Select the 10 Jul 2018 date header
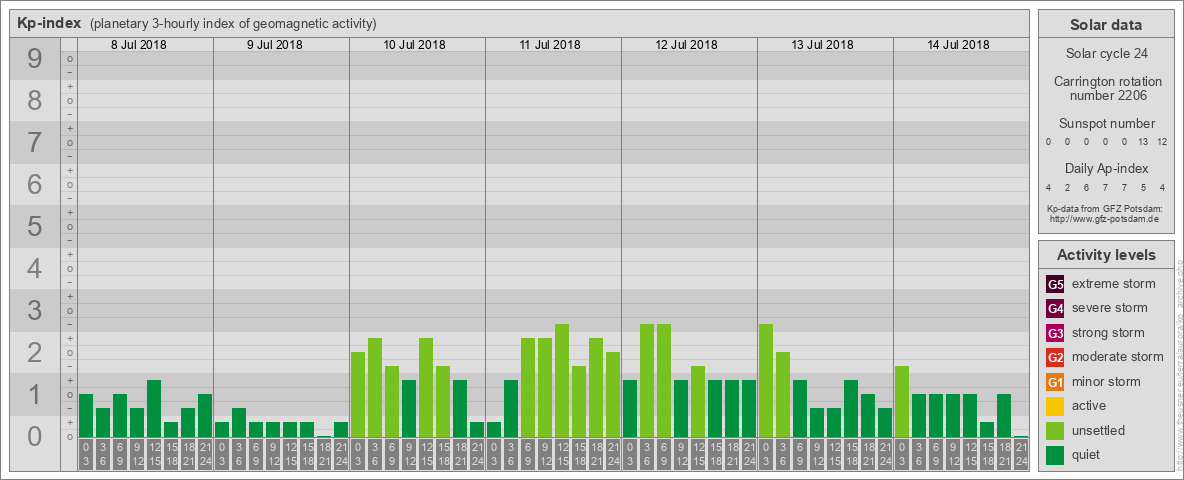The width and height of the screenshot is (1184, 480). [415, 45]
